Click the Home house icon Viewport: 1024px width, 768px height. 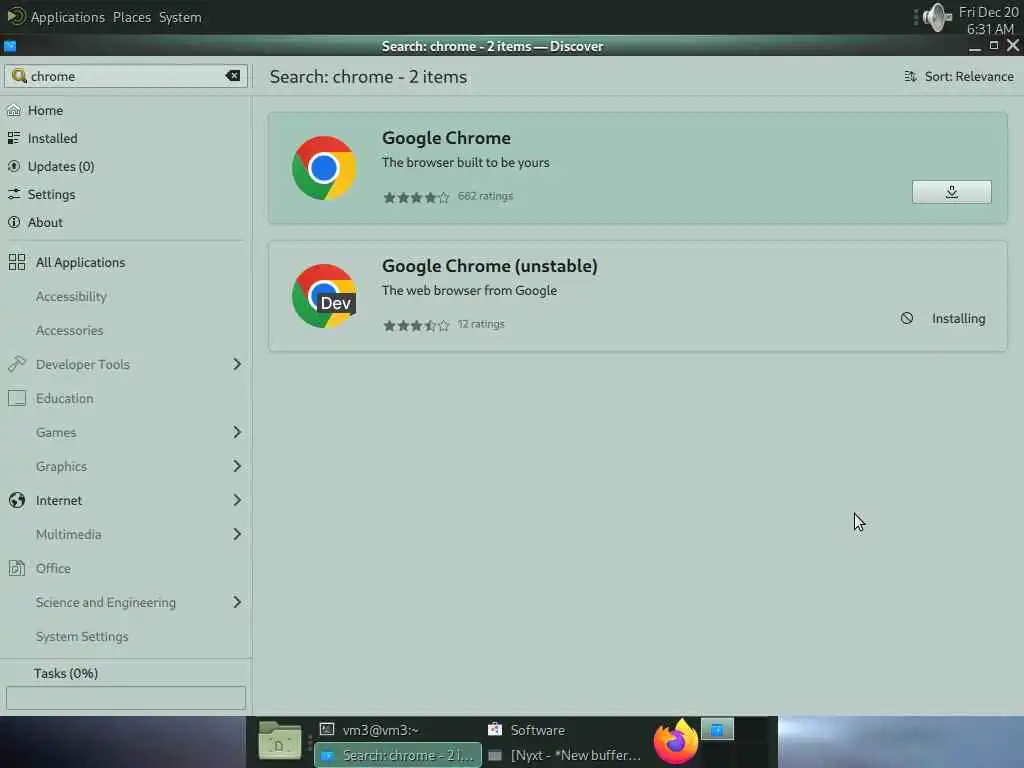coord(14,110)
